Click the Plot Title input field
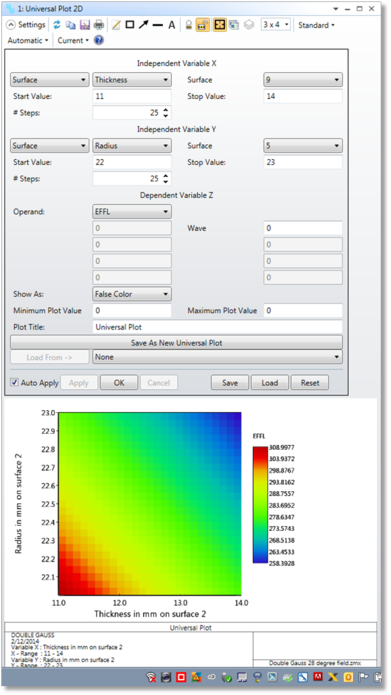391x695 pixels. pyautogui.click(x=217, y=327)
